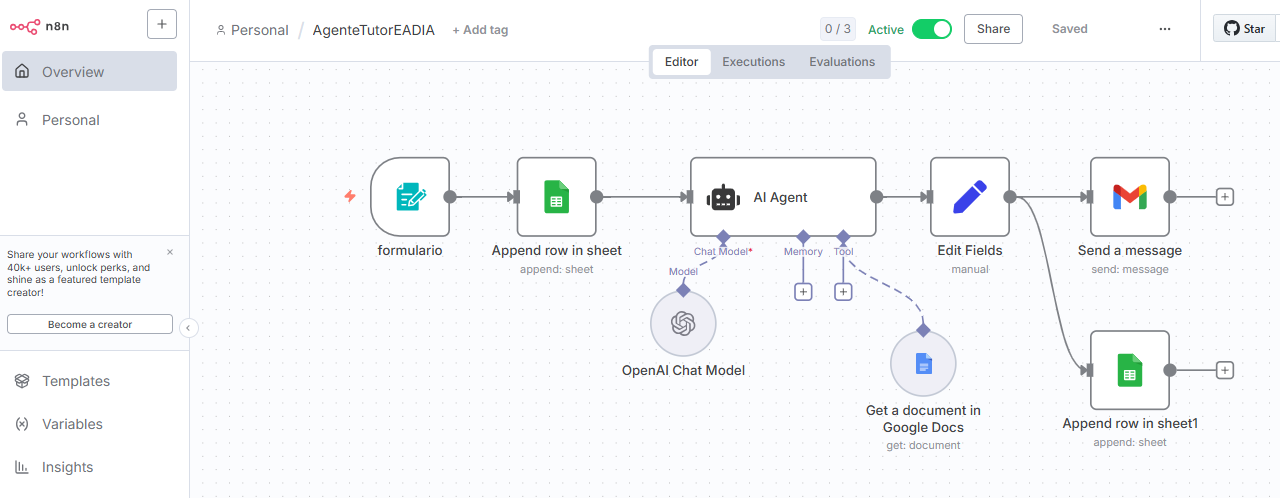Open Templates in the sidebar
Image resolution: width=1280 pixels, height=498 pixels.
tap(76, 381)
